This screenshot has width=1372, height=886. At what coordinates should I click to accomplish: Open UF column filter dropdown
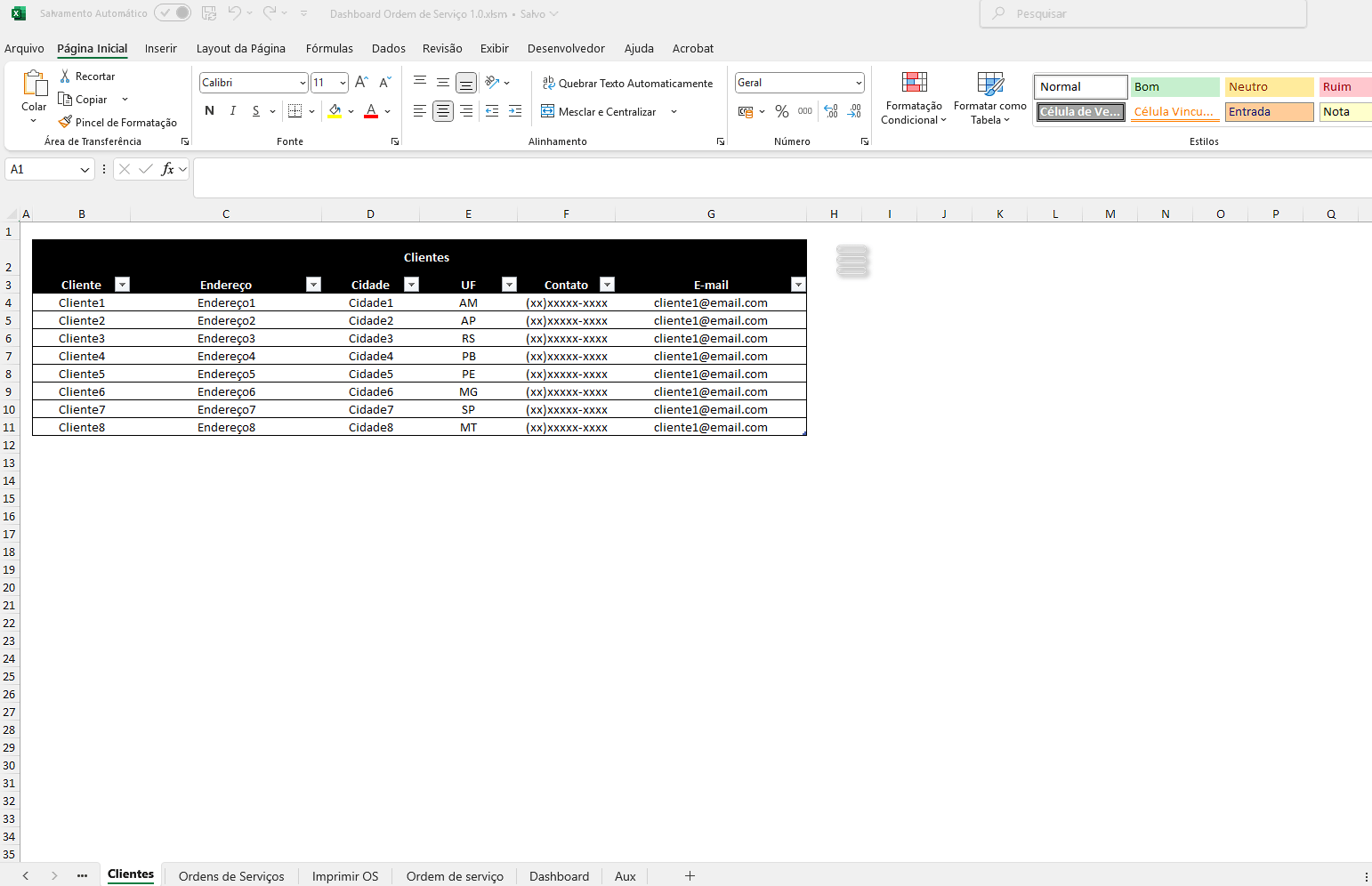509,284
